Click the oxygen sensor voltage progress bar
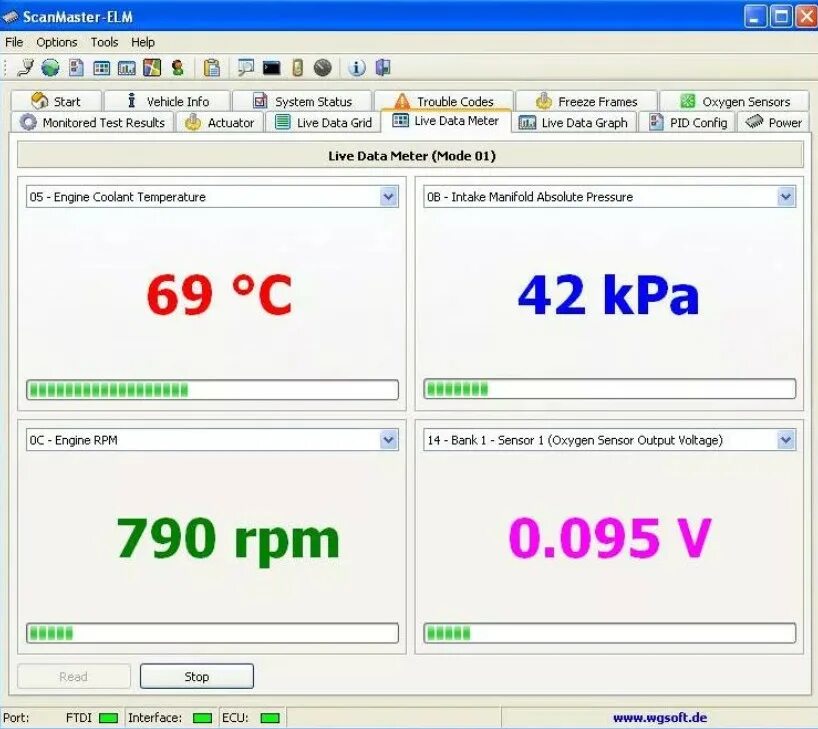Viewport: 818px width, 729px height. pyautogui.click(x=610, y=633)
